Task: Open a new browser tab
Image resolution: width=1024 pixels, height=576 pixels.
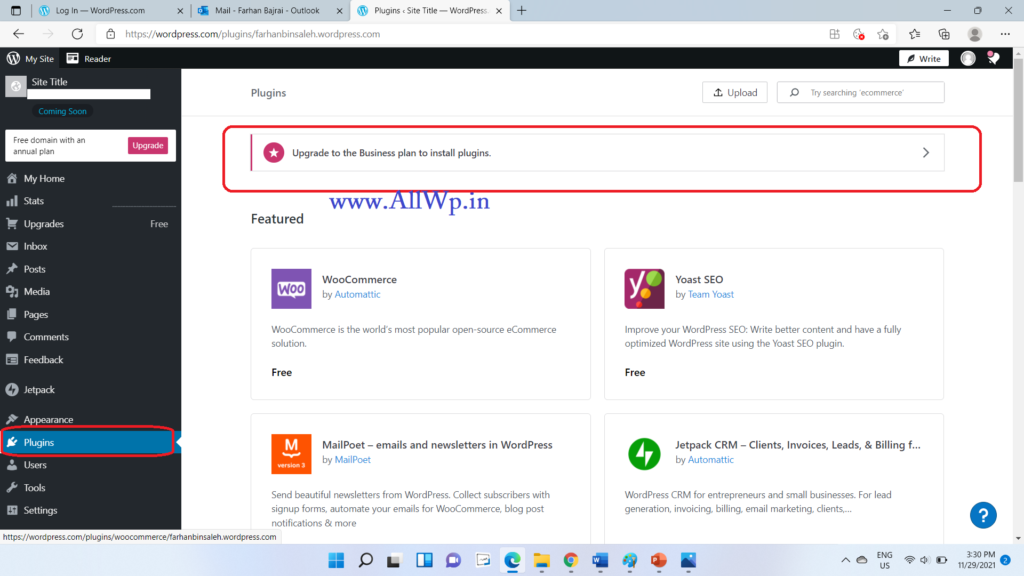Action: coord(521,10)
